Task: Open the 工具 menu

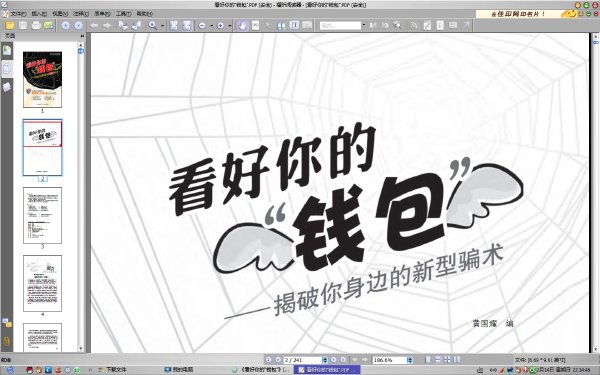Action: [x=123, y=14]
